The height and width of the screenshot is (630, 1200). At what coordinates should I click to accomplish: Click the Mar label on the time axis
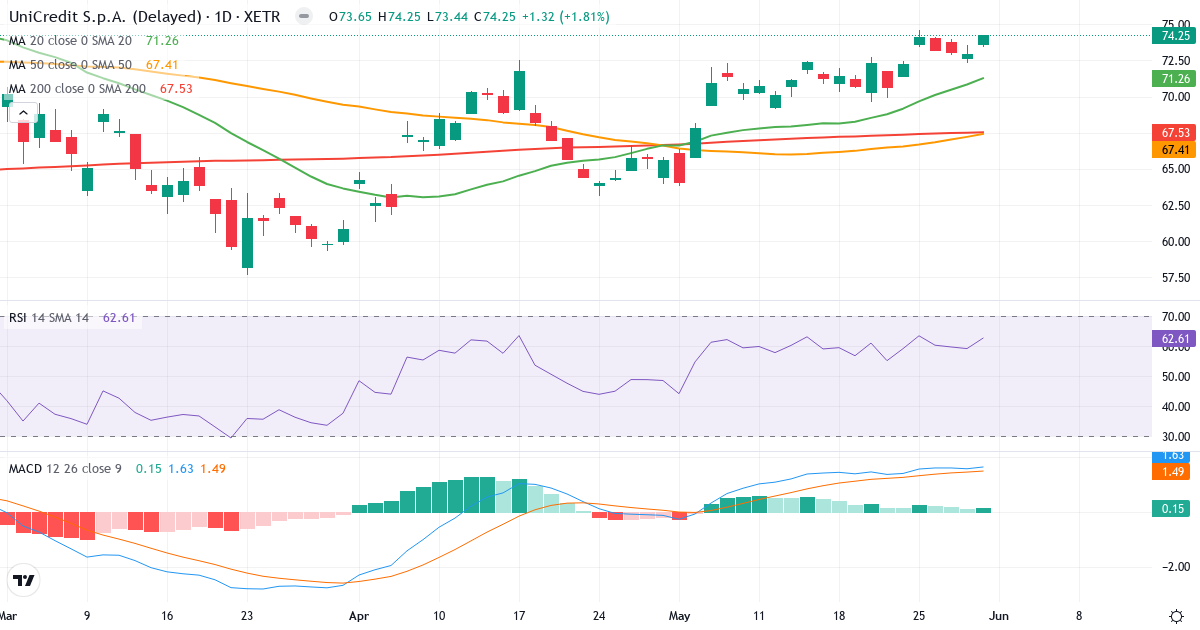pos(8,616)
